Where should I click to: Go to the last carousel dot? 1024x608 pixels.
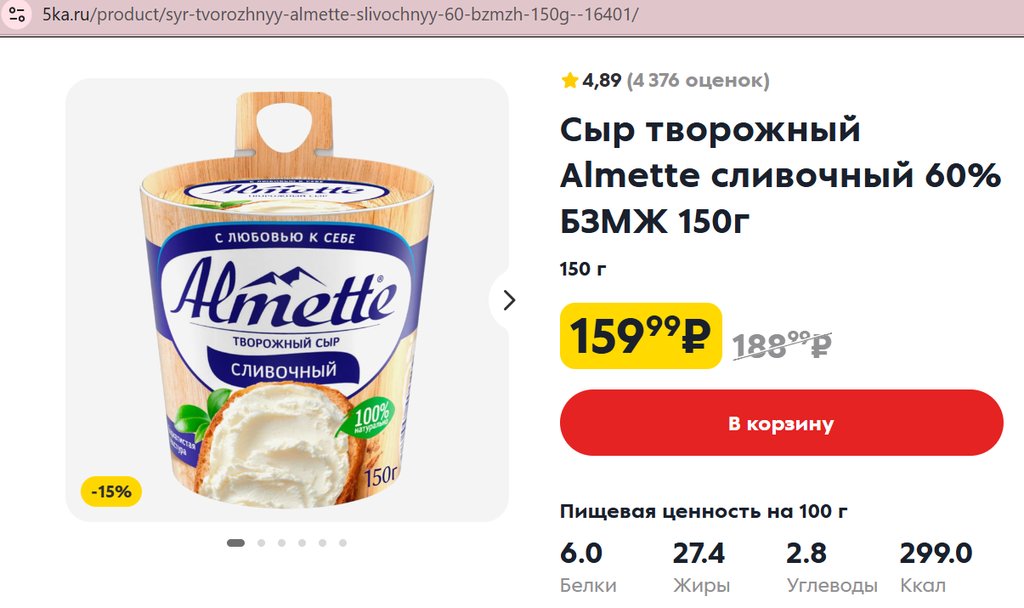coord(343,543)
